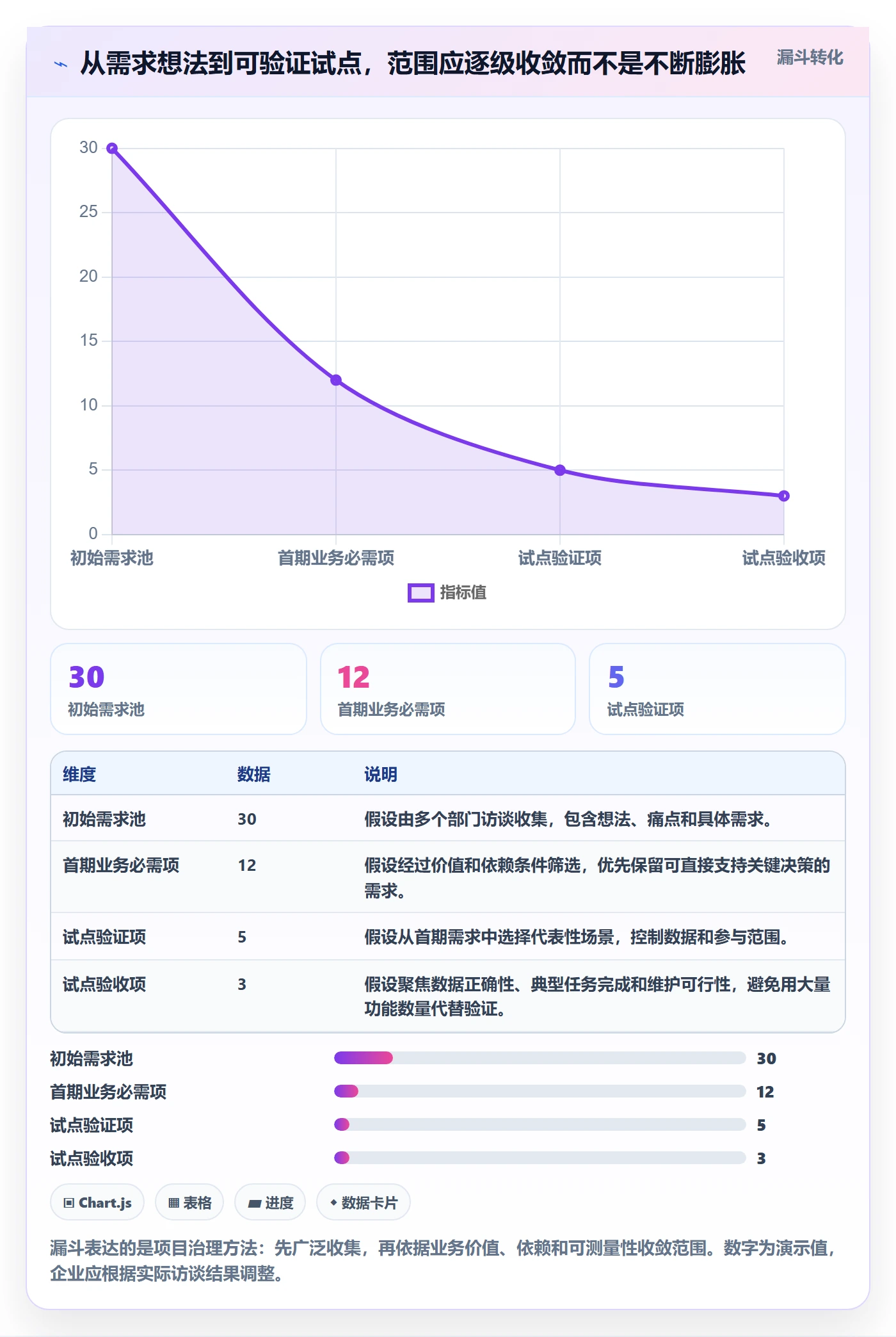Click the 维度 column header

(x=79, y=774)
